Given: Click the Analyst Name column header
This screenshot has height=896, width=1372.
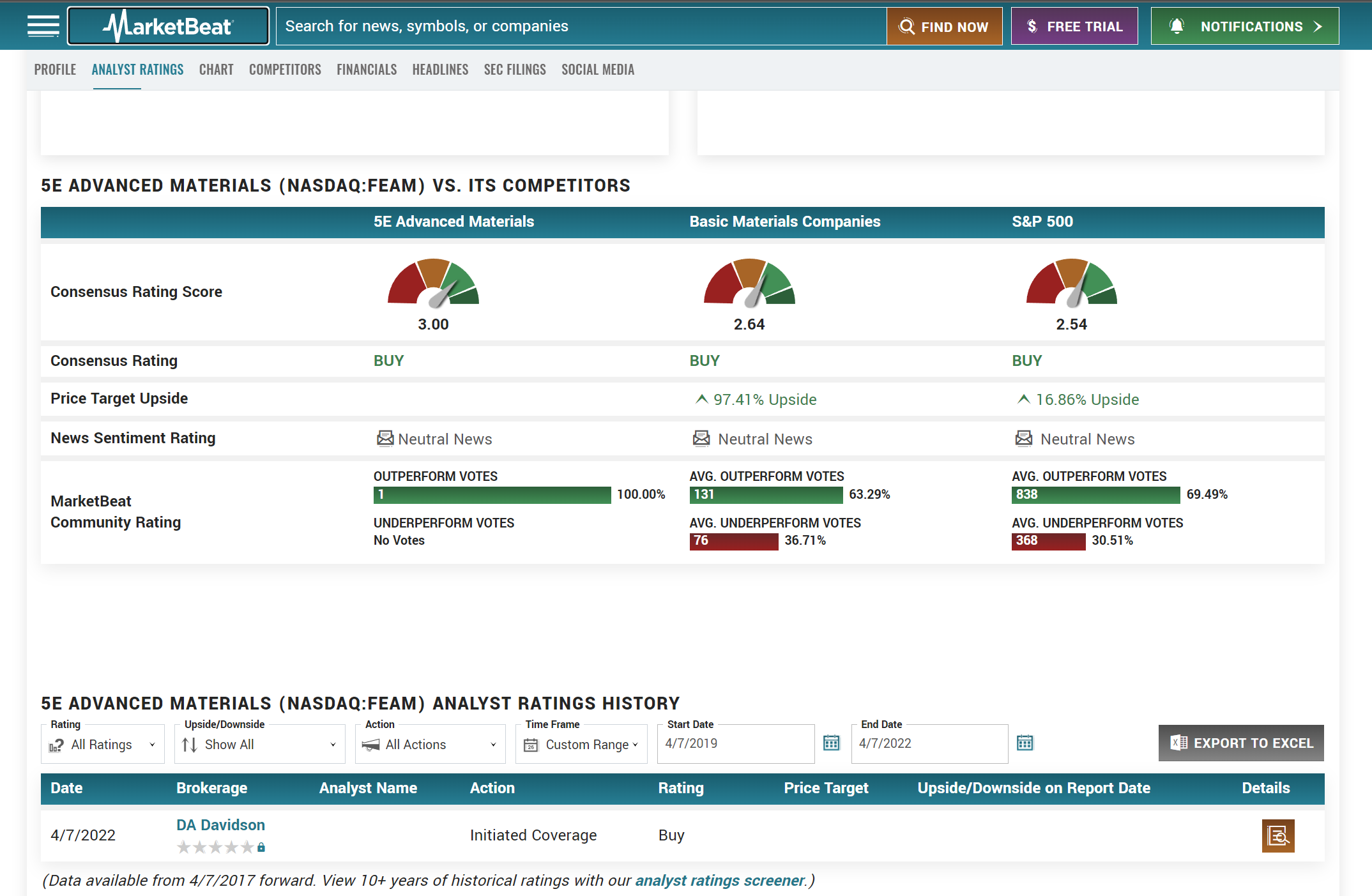Looking at the screenshot, I should [x=368, y=788].
